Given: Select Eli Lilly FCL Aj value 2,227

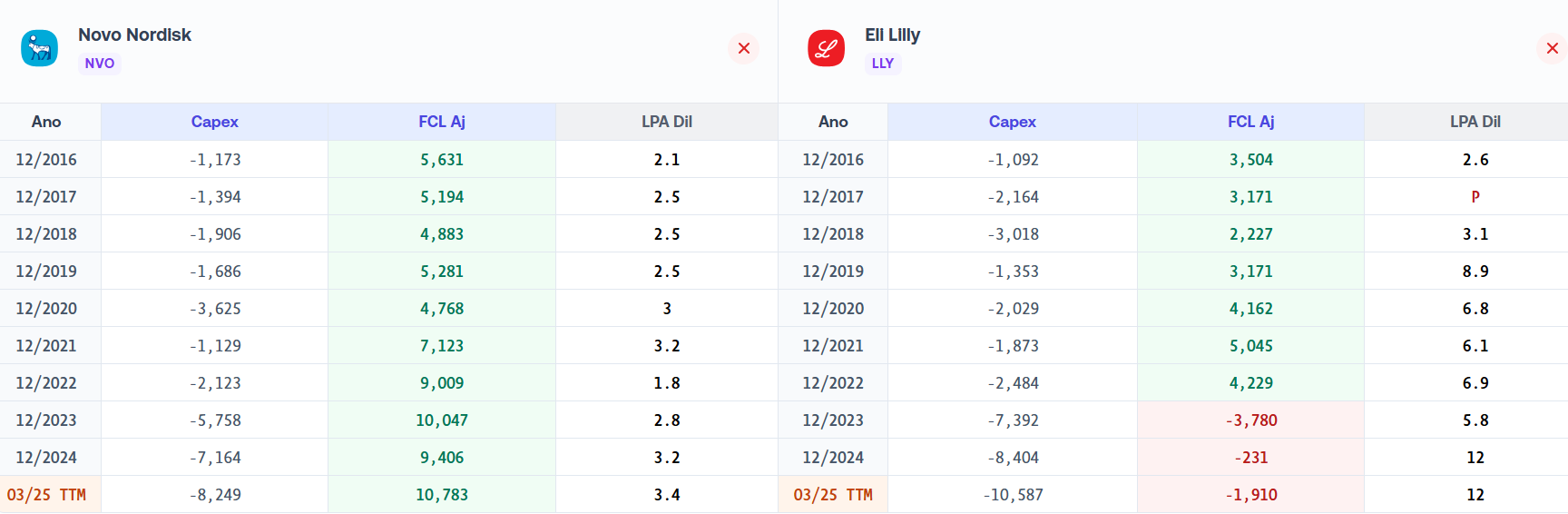Looking at the screenshot, I should pyautogui.click(x=1251, y=234).
